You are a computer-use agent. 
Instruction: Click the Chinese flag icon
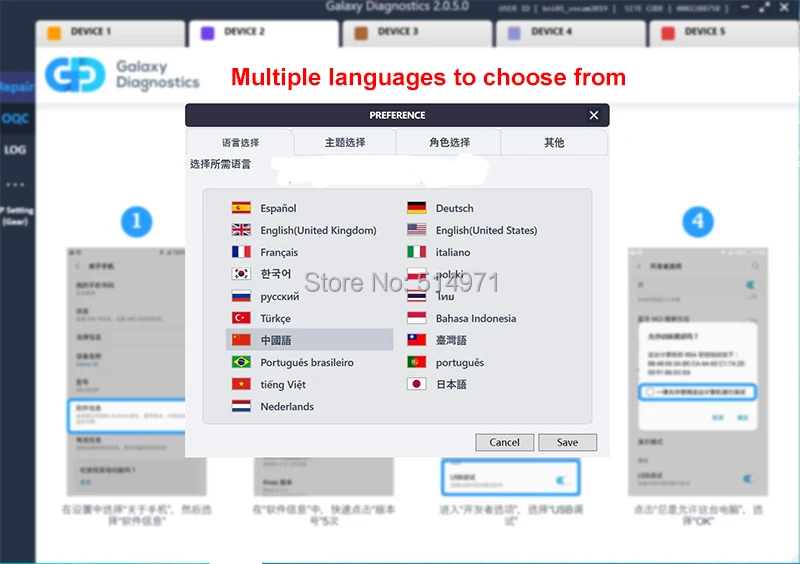click(x=241, y=339)
